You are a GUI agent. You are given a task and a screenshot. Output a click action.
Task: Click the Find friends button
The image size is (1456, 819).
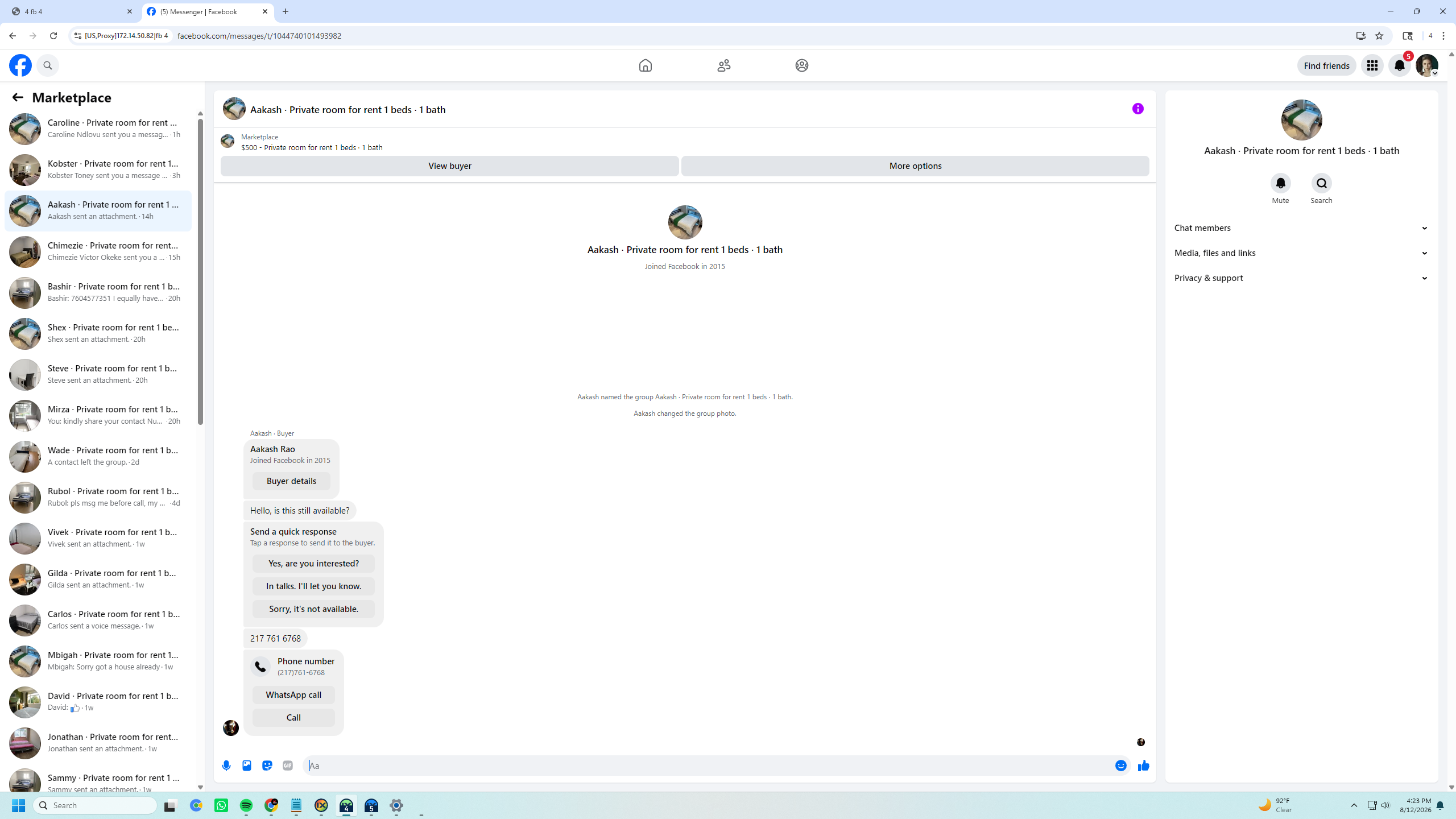click(1326, 65)
